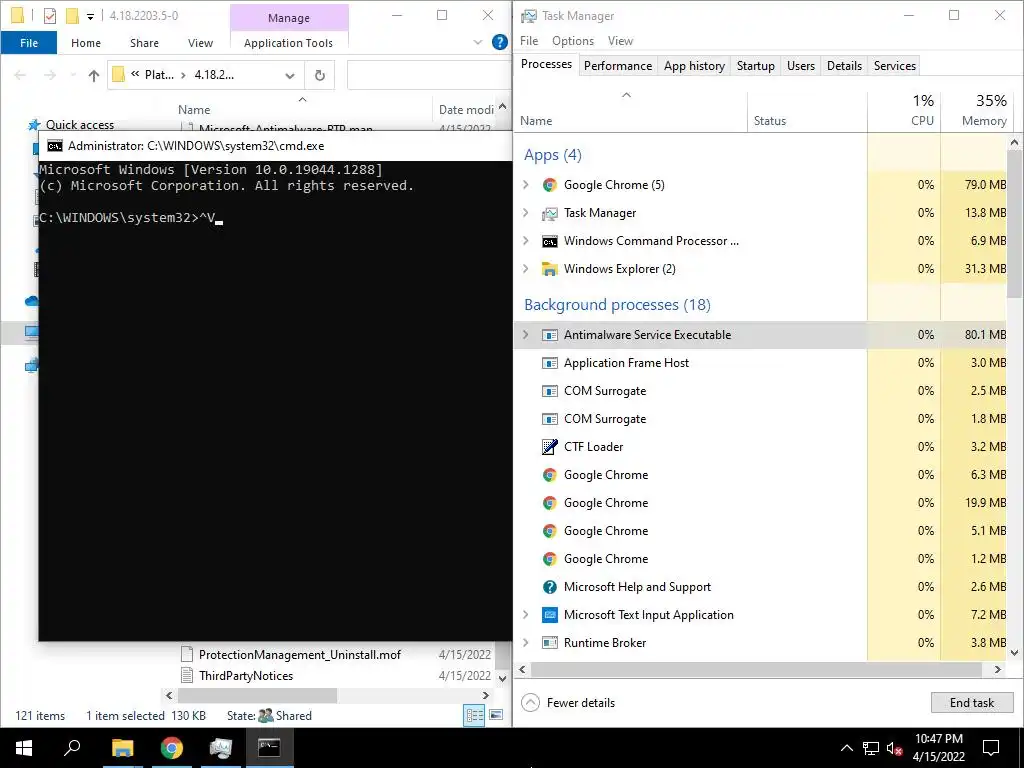
Task: Open the Explorer Home ribbon tab
Action: click(x=86, y=43)
